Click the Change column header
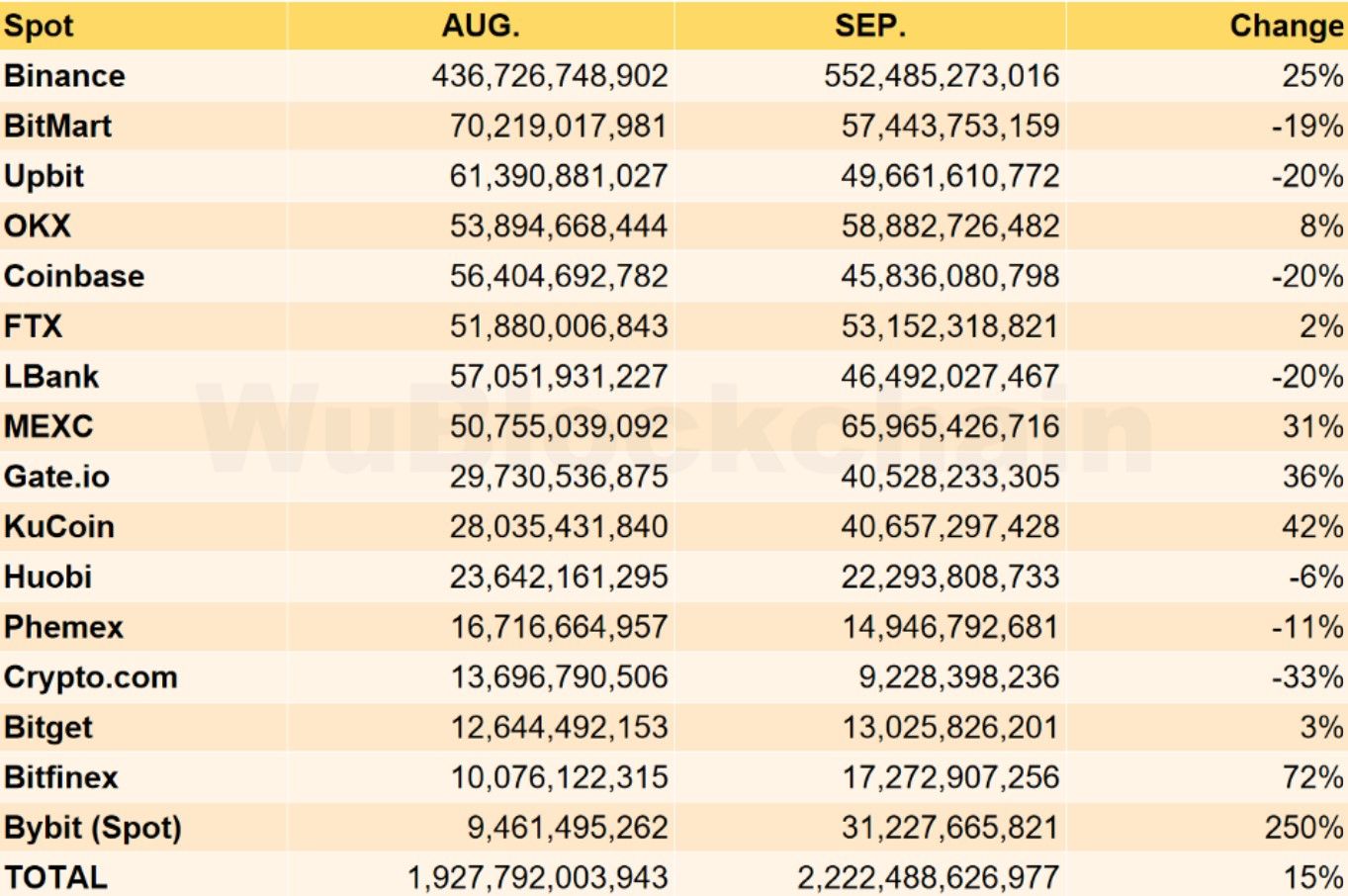The width and height of the screenshot is (1348, 896). [x=1285, y=26]
